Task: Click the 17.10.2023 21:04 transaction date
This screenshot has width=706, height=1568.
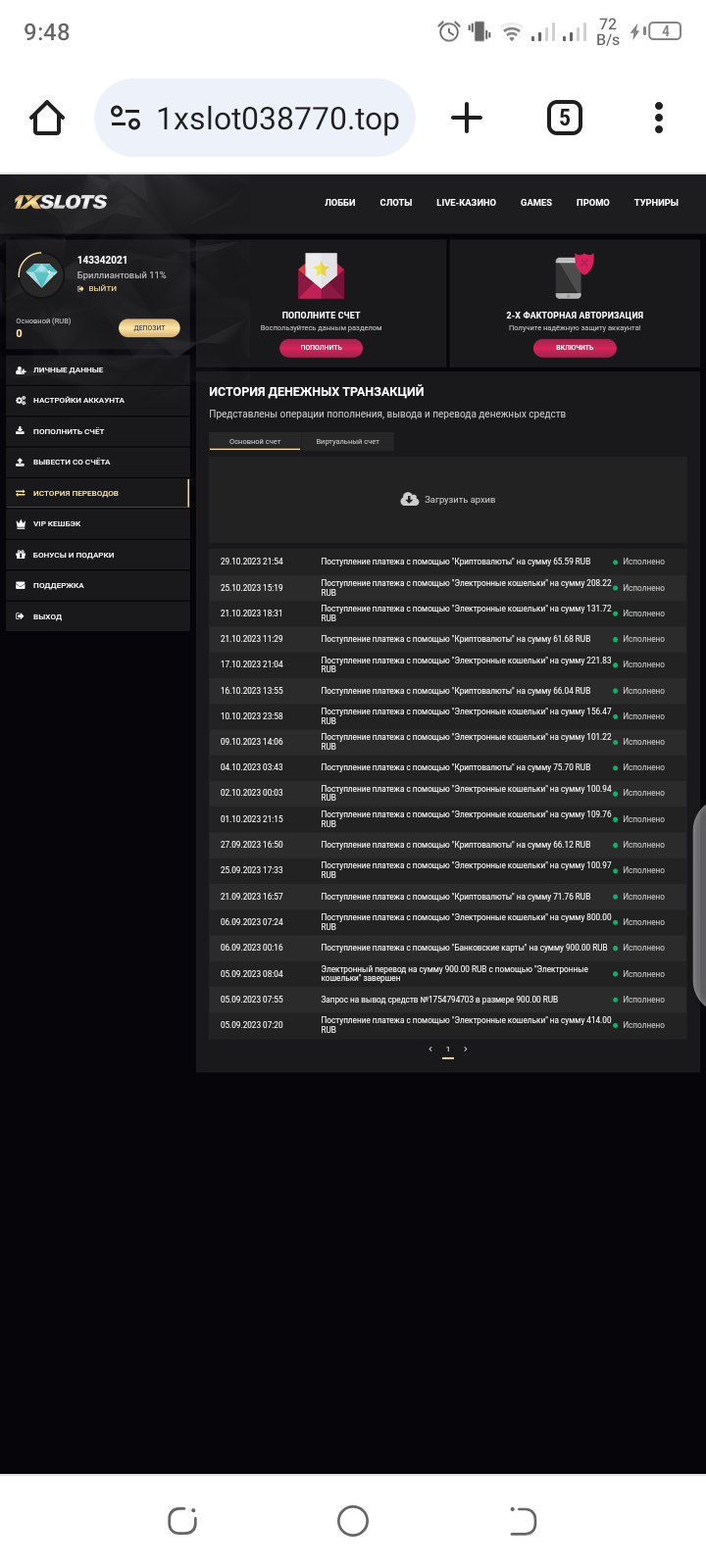Action: (252, 664)
